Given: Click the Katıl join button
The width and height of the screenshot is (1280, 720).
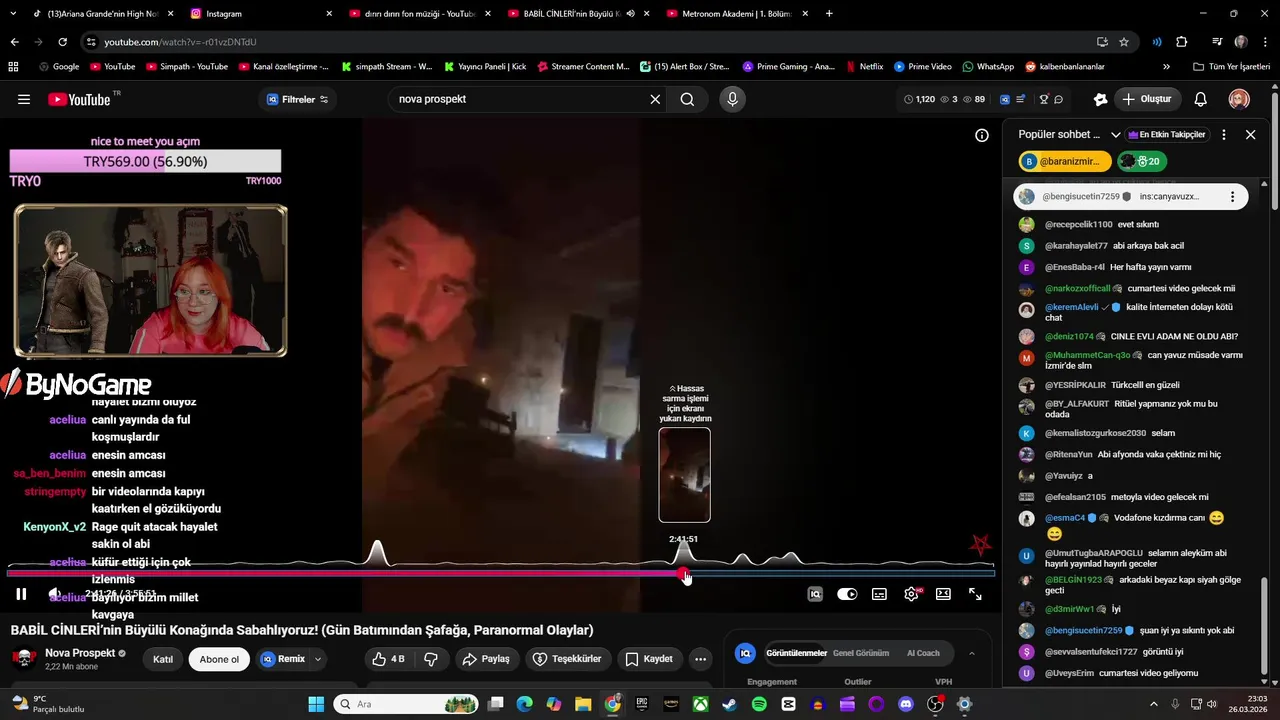Looking at the screenshot, I should click(163, 659).
